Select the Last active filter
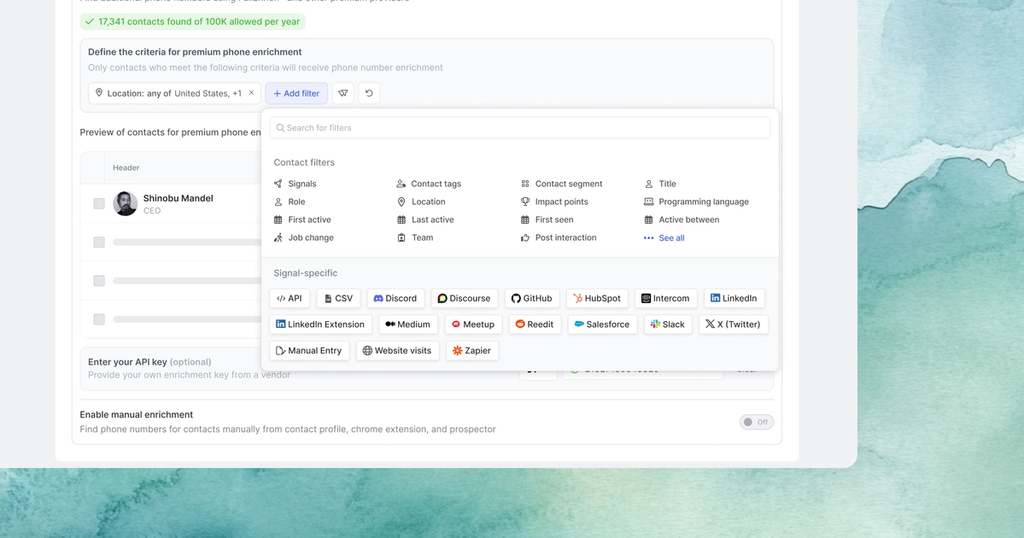 [425, 220]
